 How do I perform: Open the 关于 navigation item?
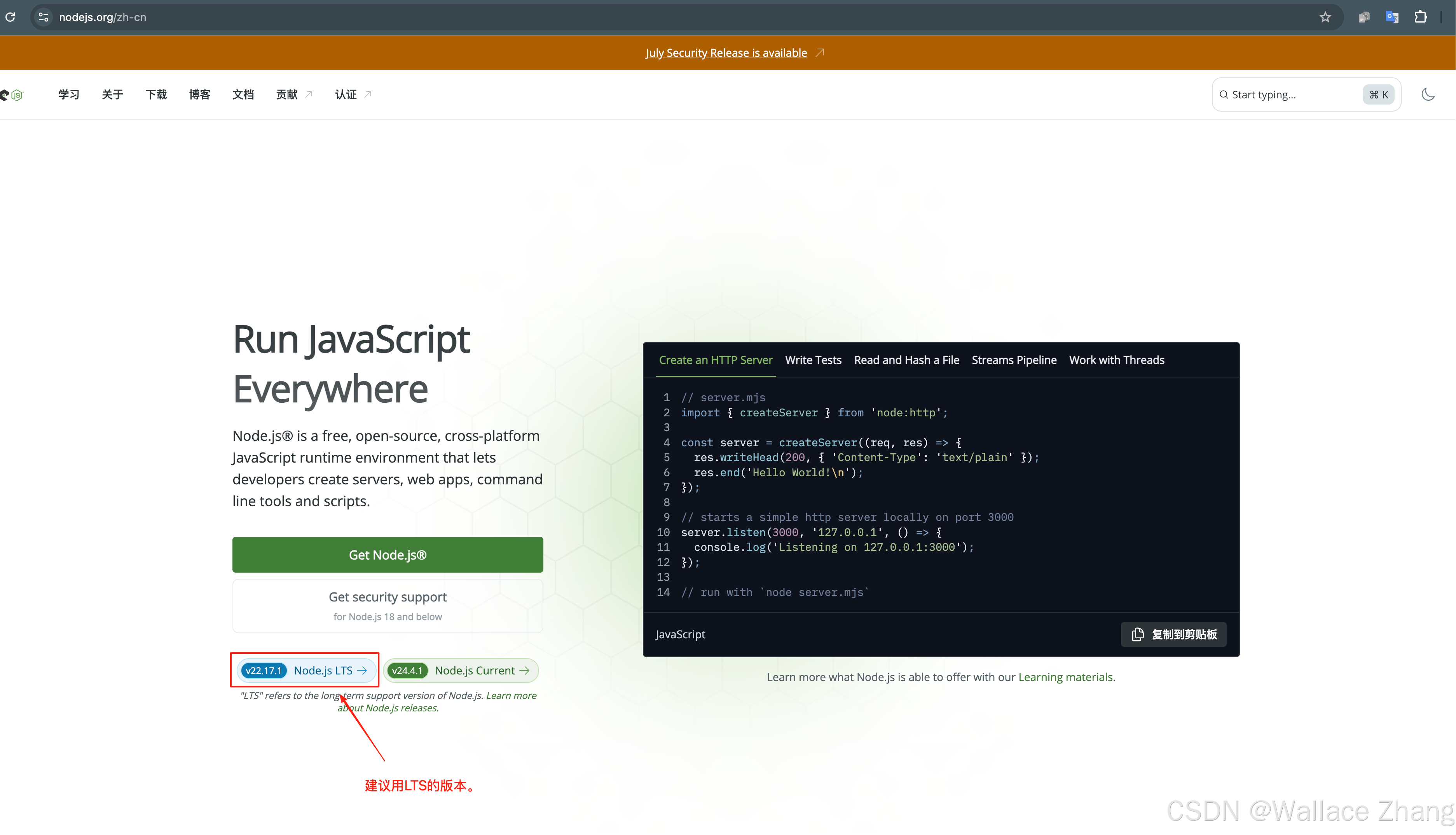[x=112, y=94]
